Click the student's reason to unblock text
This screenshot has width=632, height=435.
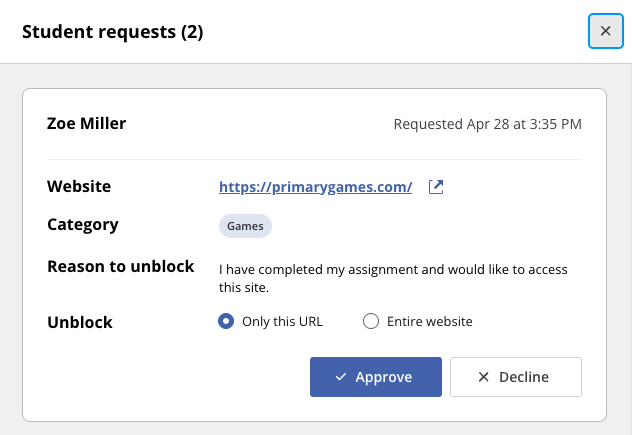[x=393, y=278]
